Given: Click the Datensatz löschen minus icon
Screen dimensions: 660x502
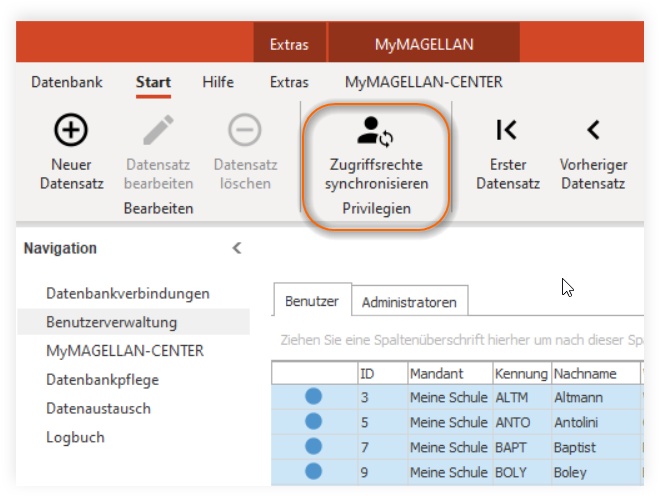Looking at the screenshot, I should [x=245, y=130].
